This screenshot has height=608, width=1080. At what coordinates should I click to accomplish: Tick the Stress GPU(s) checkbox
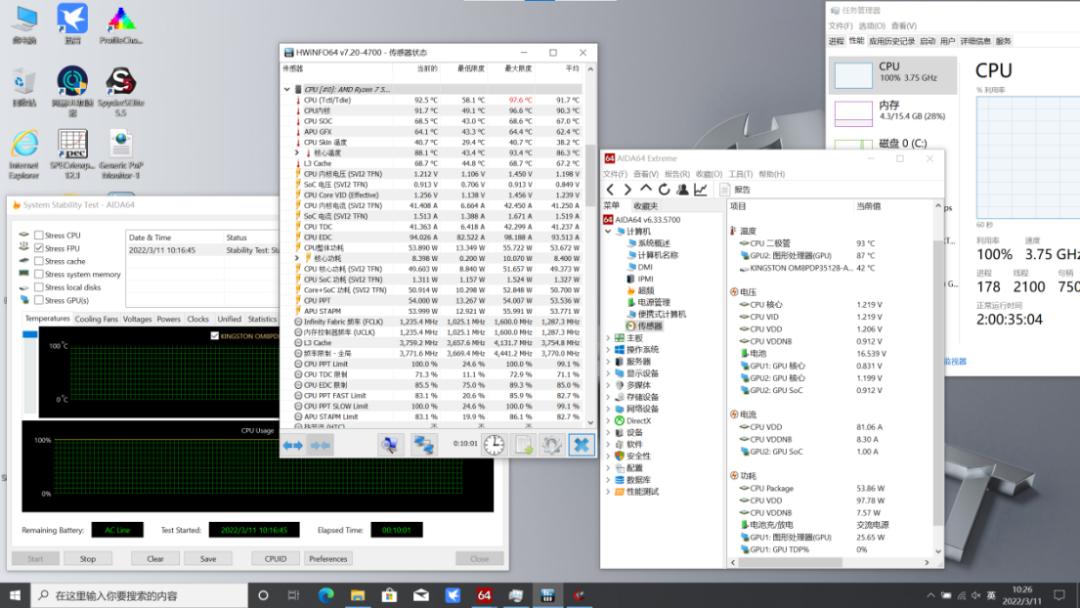(x=39, y=300)
